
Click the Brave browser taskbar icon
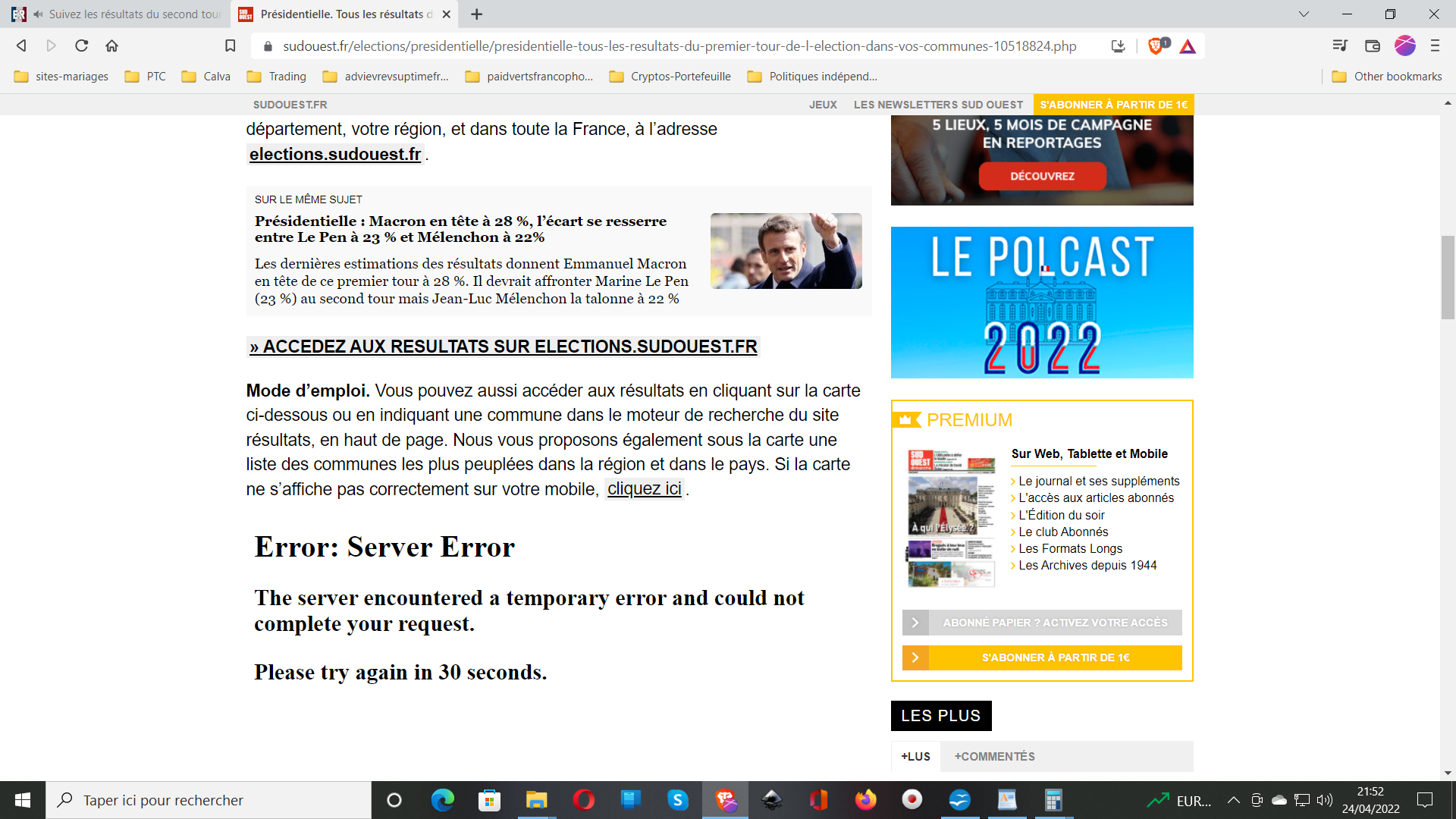[725, 800]
